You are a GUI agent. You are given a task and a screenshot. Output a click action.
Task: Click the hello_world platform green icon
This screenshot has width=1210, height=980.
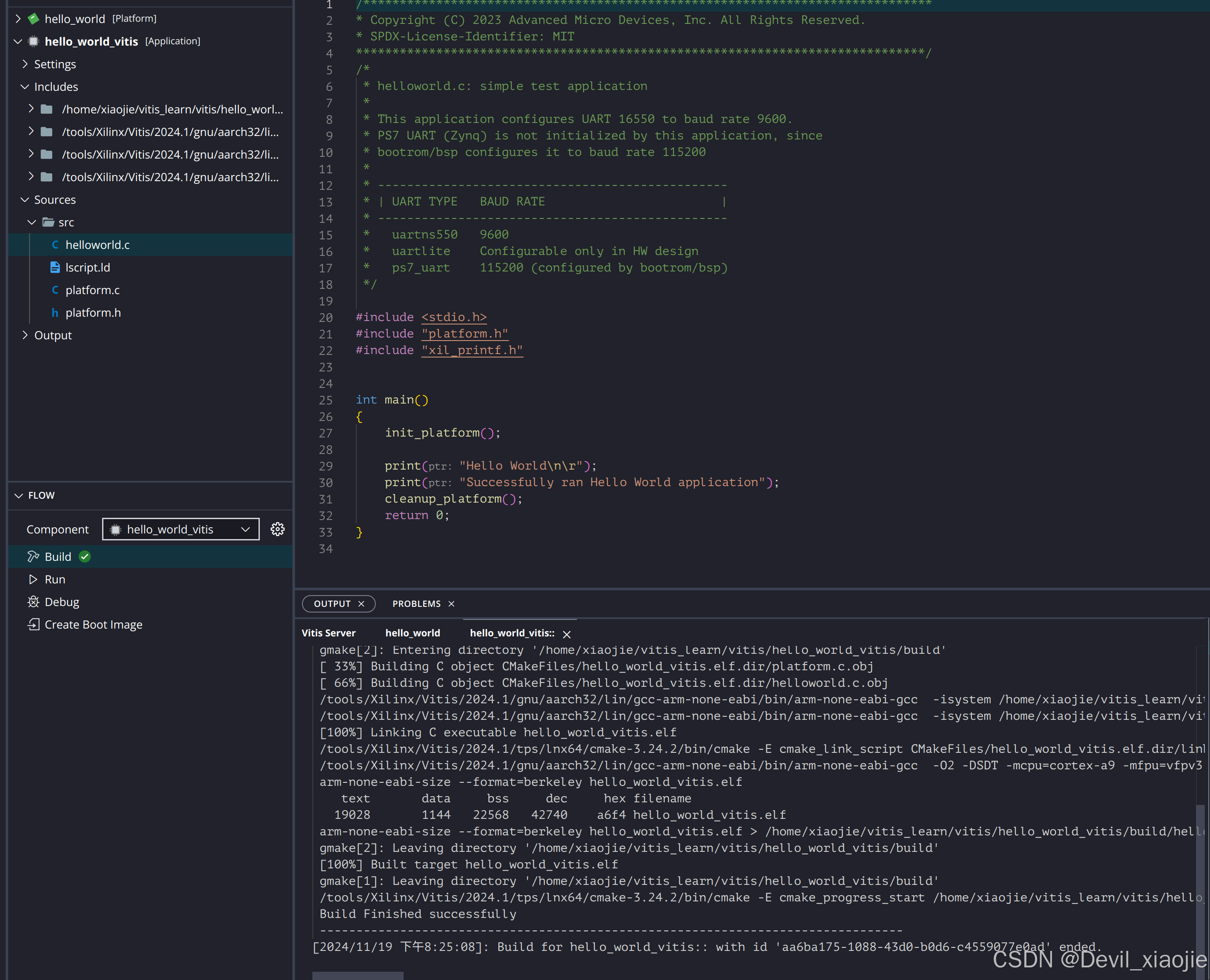click(34, 19)
